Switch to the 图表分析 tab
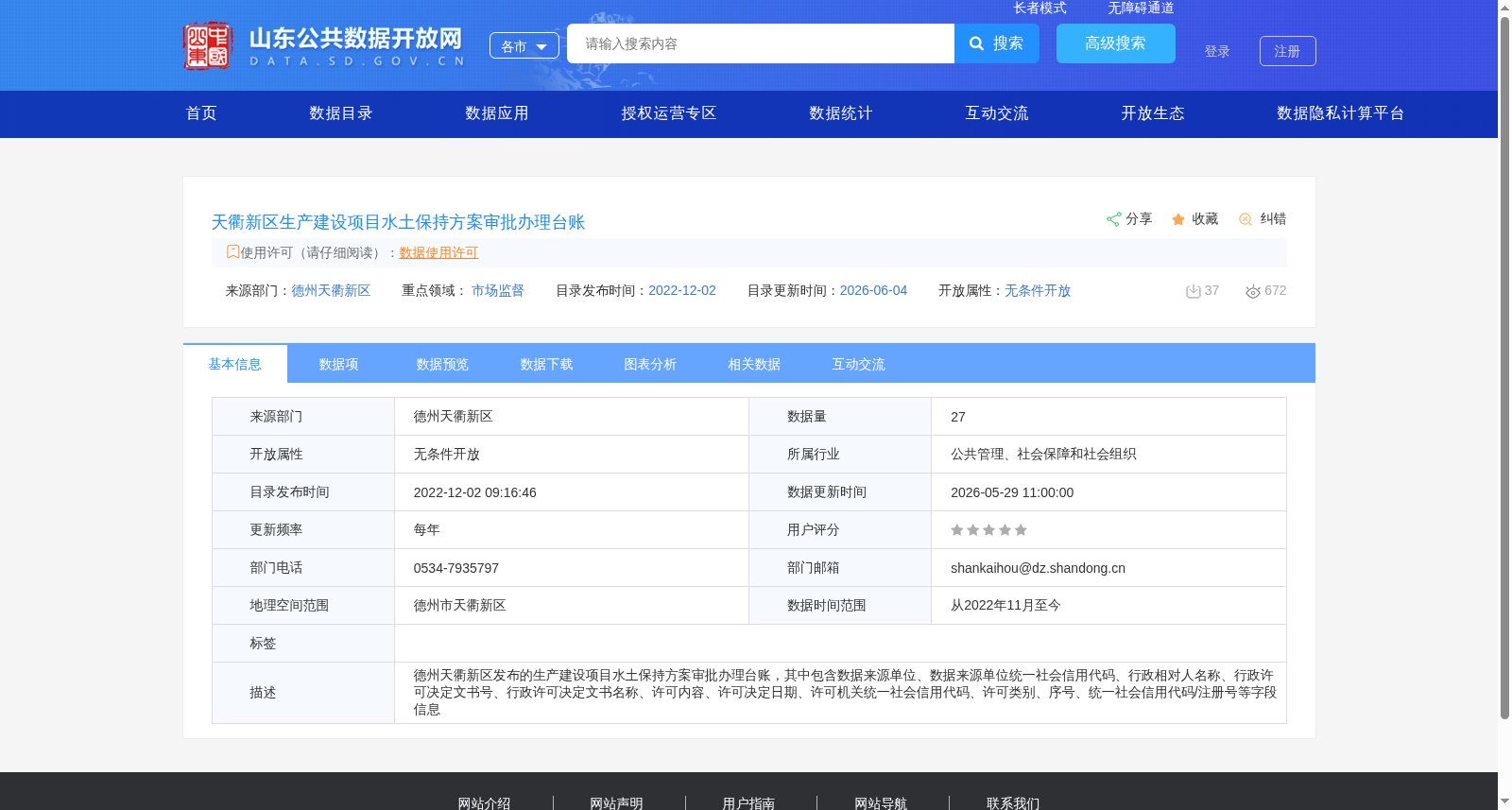Image resolution: width=1512 pixels, height=810 pixels. 651,364
